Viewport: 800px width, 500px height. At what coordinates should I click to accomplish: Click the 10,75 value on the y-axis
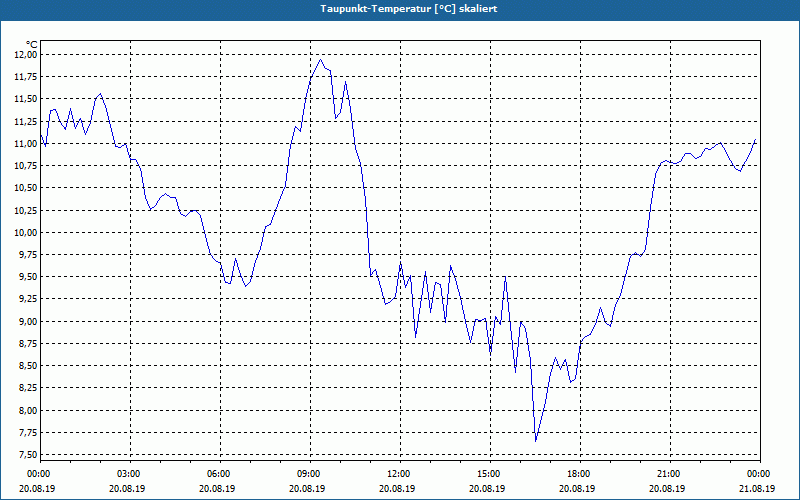click(x=26, y=166)
